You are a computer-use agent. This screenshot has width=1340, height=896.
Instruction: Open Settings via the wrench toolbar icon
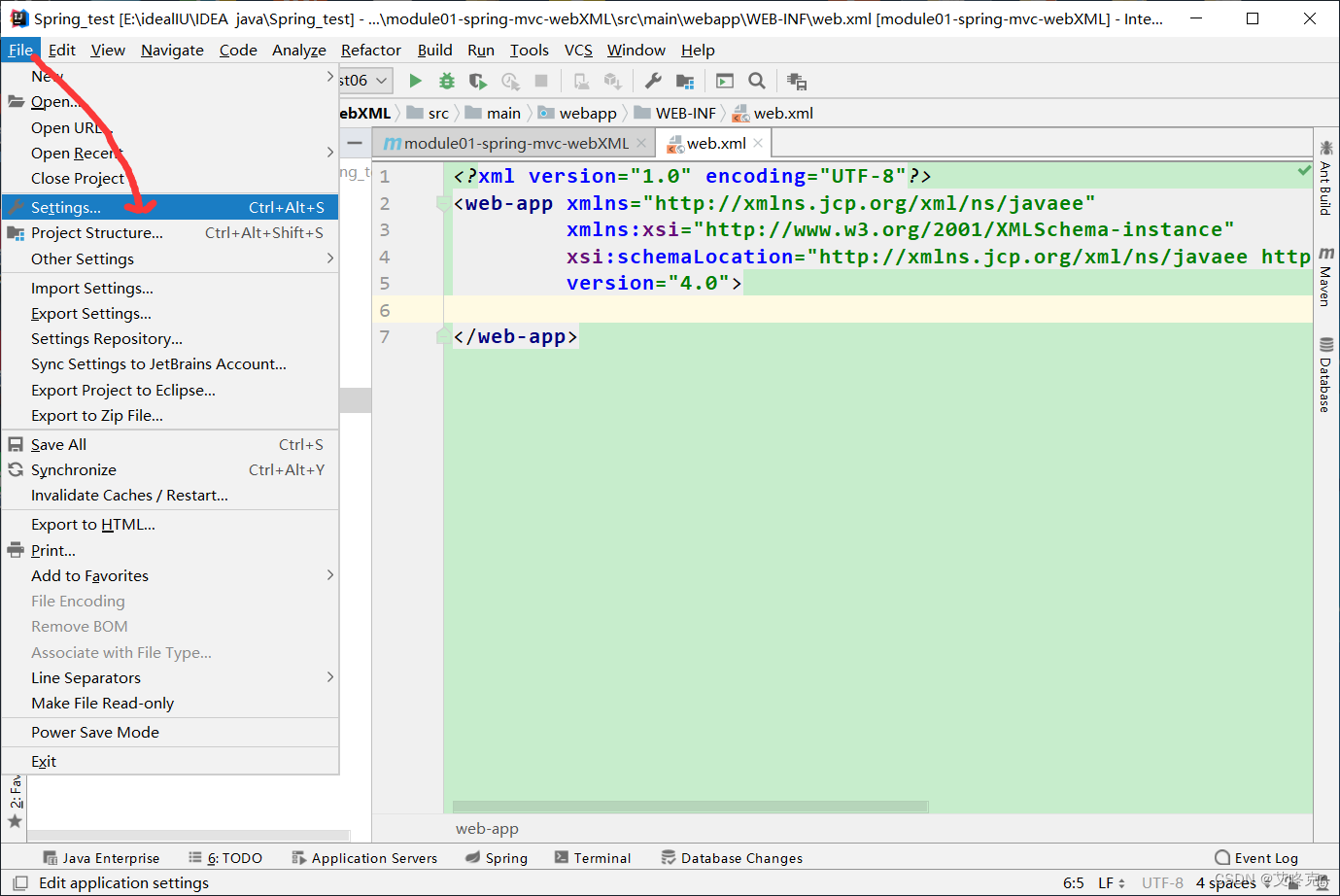pos(653,81)
